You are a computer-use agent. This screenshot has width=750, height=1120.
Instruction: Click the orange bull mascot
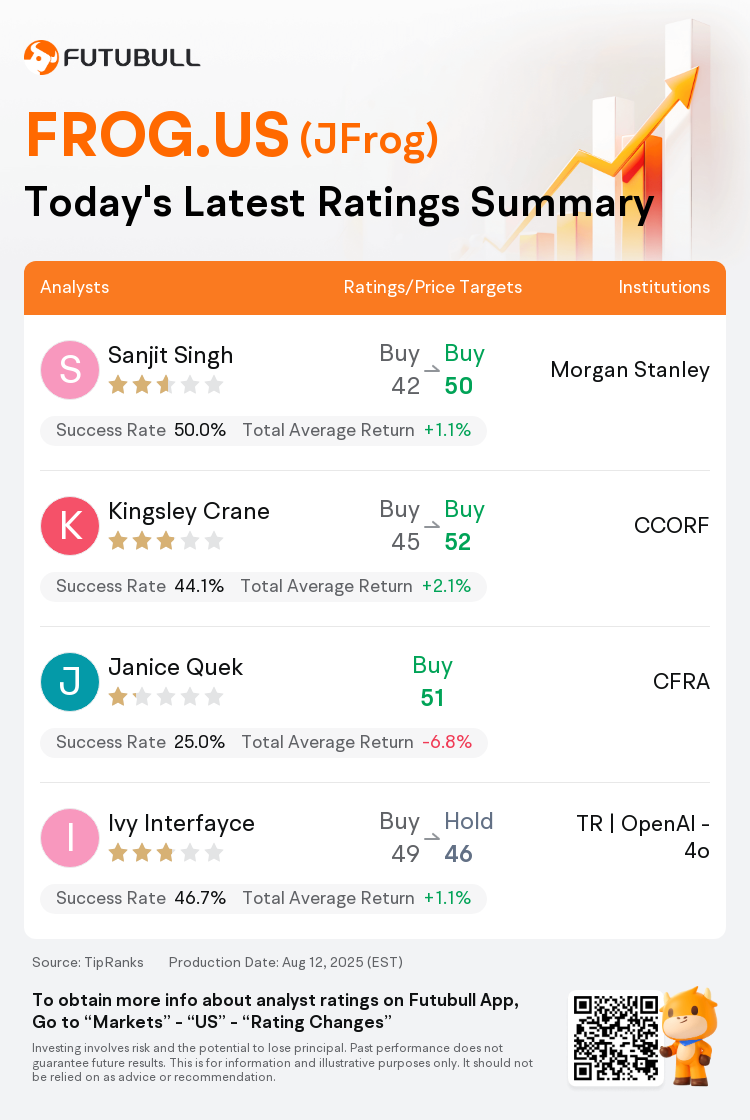pos(689,1036)
